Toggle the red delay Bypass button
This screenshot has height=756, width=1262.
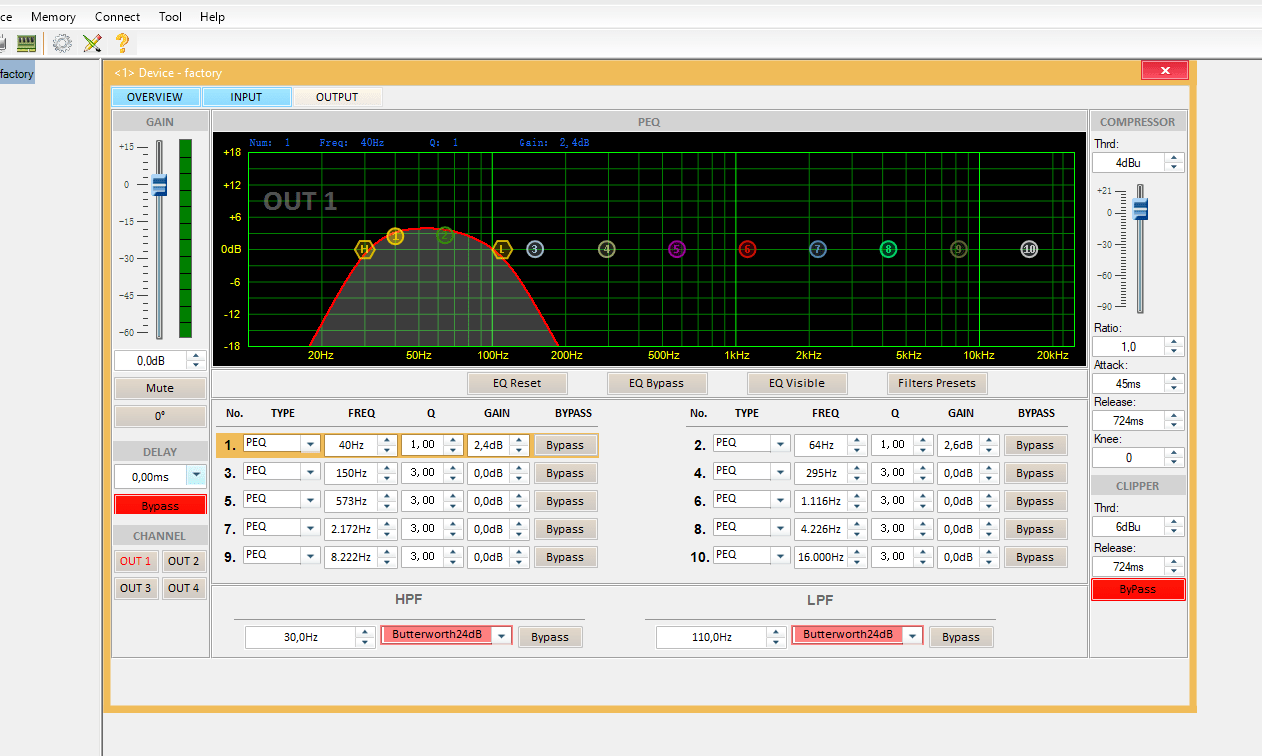click(160, 505)
